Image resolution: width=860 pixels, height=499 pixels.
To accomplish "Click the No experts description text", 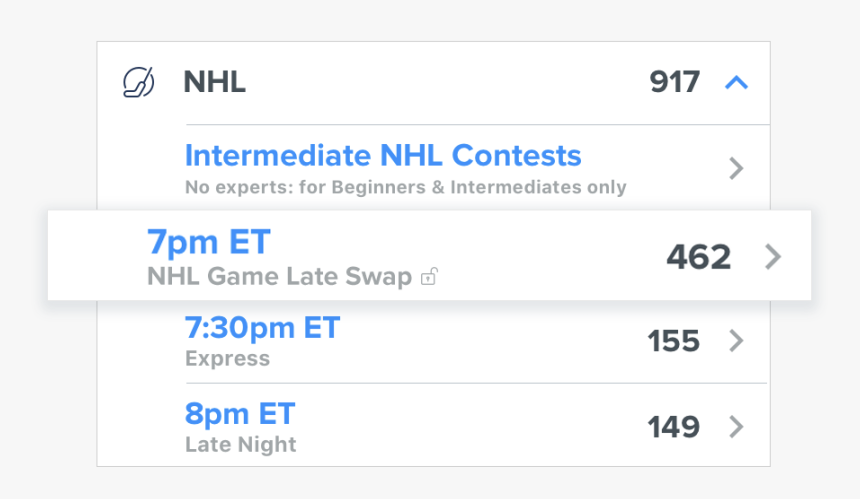I will (x=405, y=187).
